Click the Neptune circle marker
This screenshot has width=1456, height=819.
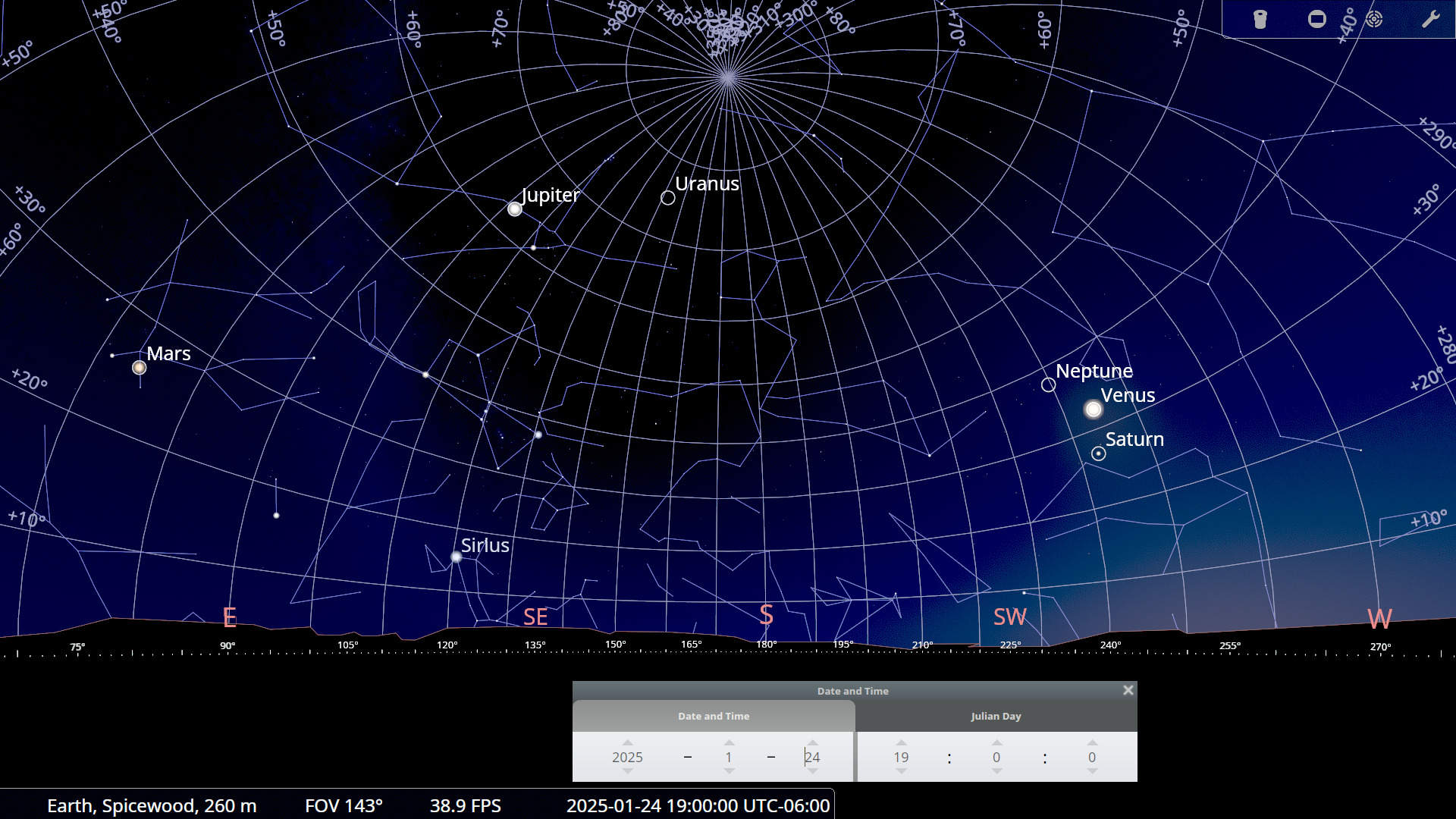pyautogui.click(x=1048, y=385)
